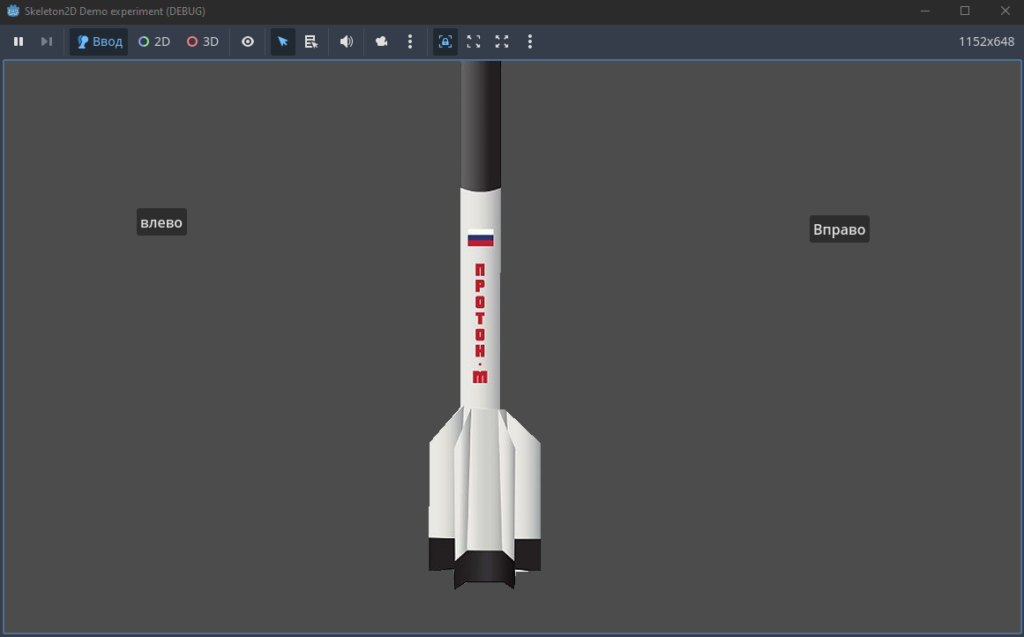The height and width of the screenshot is (637, 1024).
Task: Click the expand fullscreen arrows icon
Action: click(x=502, y=41)
